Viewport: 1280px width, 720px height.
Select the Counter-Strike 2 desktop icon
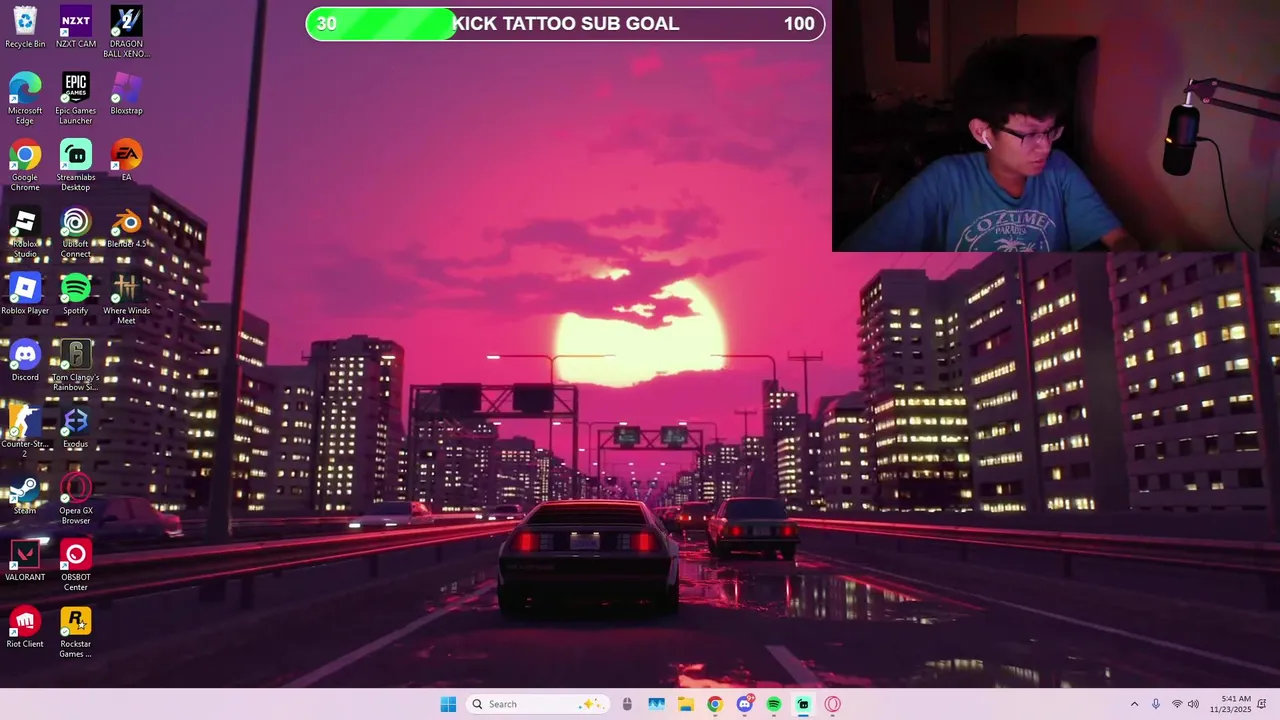click(25, 432)
